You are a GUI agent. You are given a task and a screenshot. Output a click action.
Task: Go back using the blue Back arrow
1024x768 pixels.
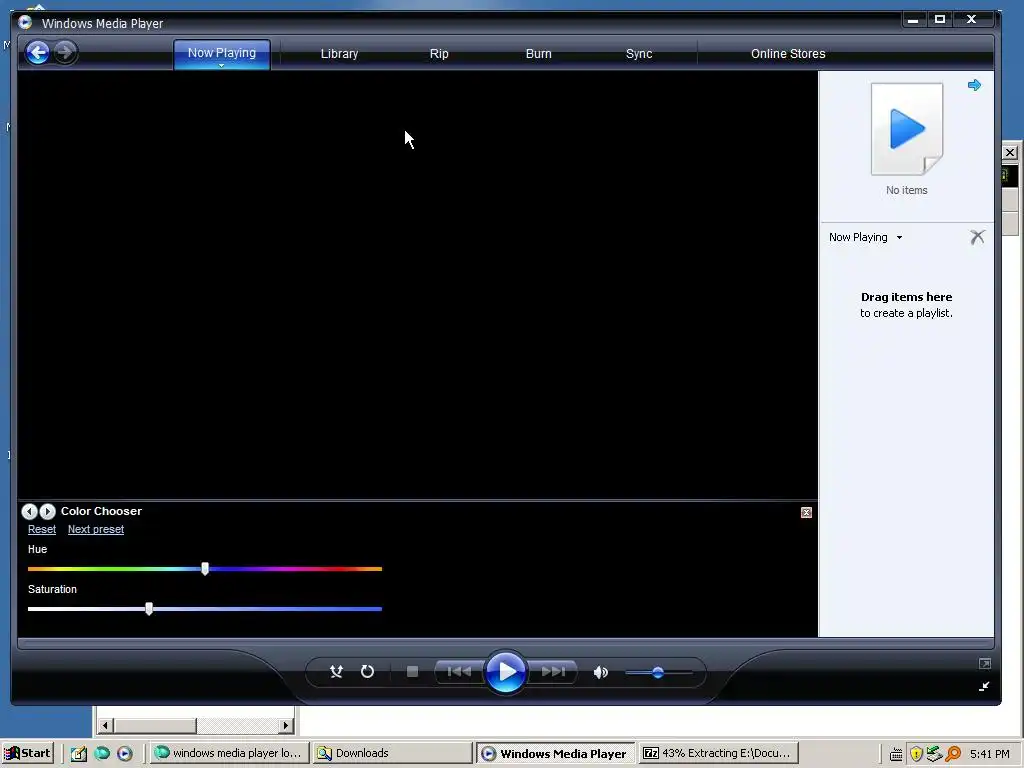tap(38, 52)
